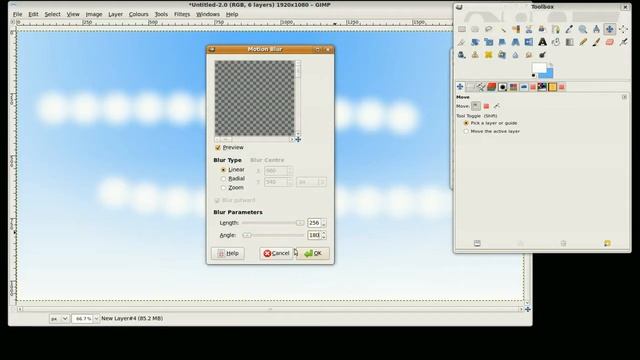Viewport: 640px width, 360px height.
Task: Select the Clone stamp tool
Action: pos(475,55)
